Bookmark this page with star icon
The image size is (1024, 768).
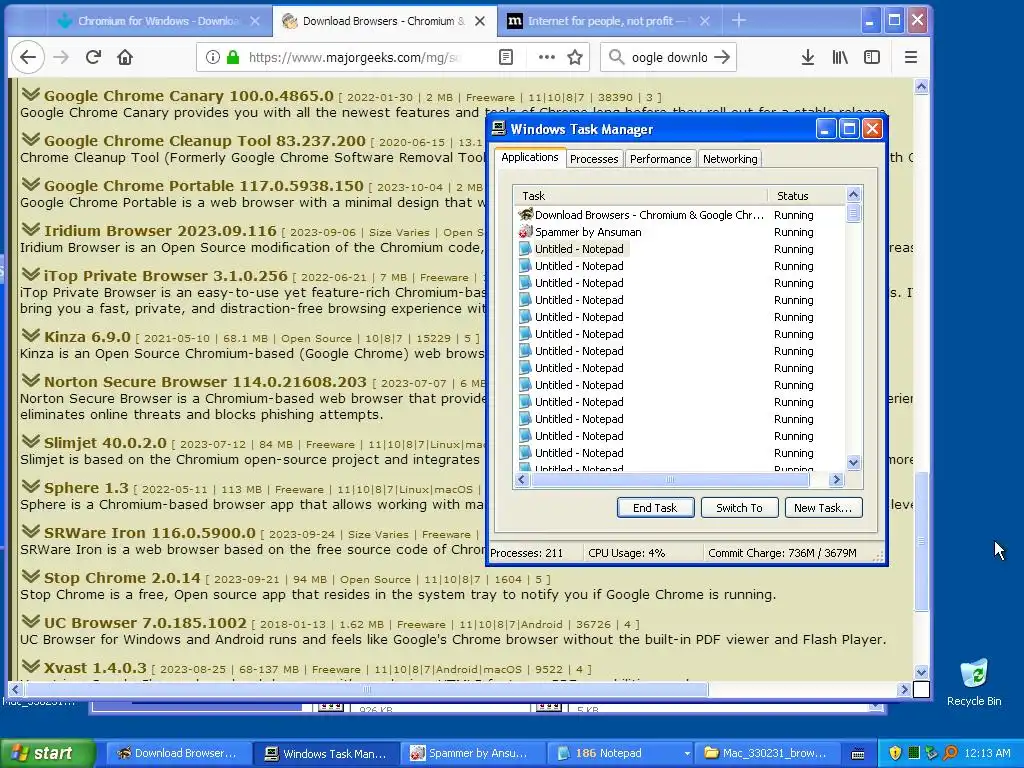coord(575,57)
